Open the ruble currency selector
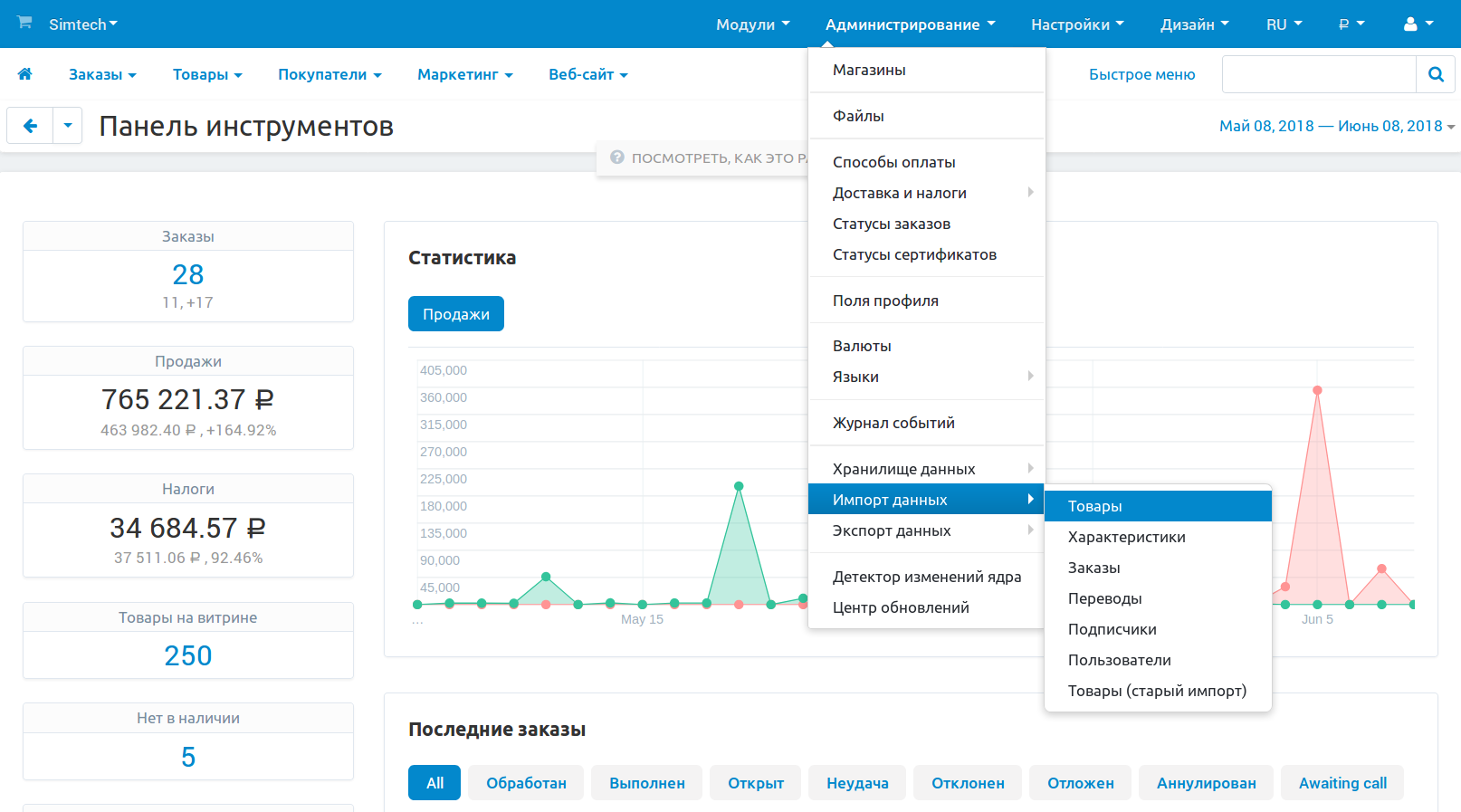The height and width of the screenshot is (812, 1461). [x=1351, y=24]
